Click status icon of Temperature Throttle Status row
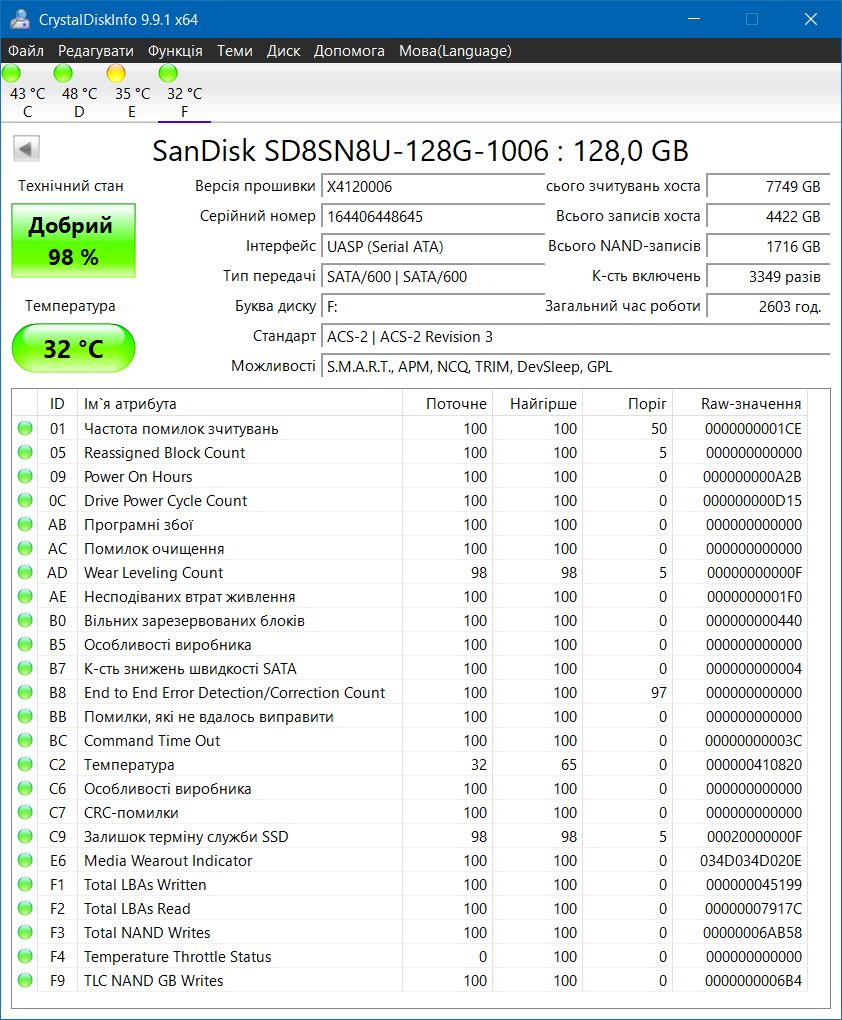 pyautogui.click(x=25, y=956)
